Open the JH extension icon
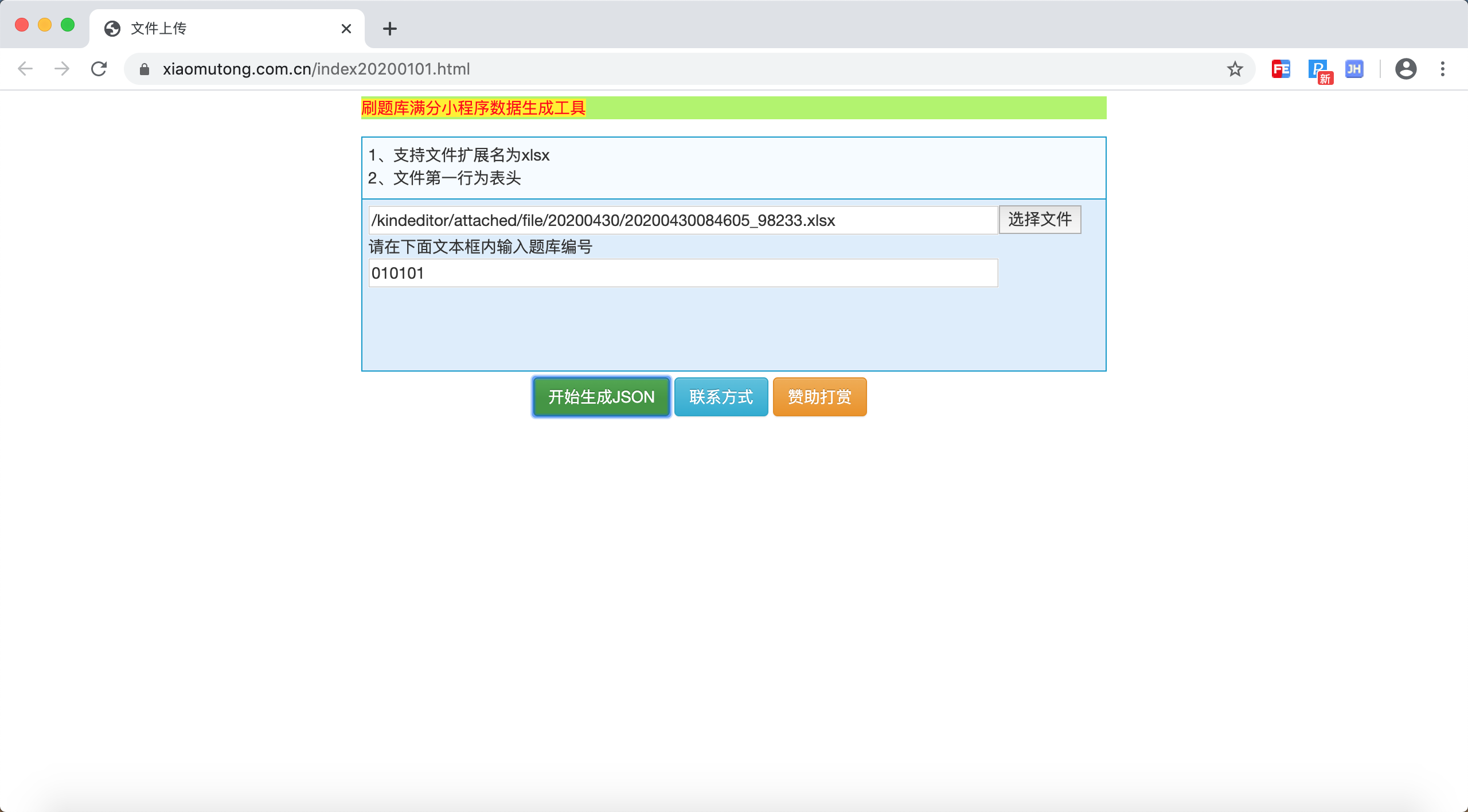This screenshot has width=1468, height=812. tap(1354, 69)
